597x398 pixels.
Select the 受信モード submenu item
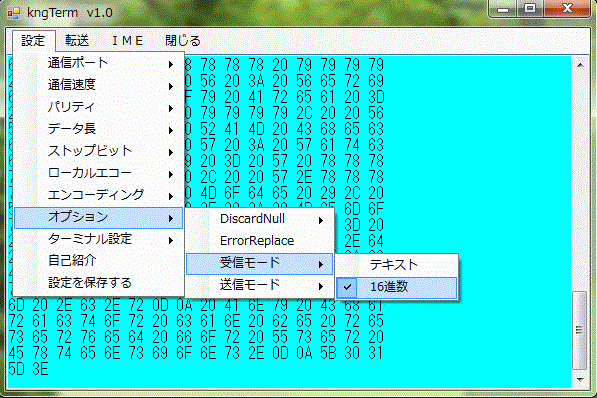point(259,264)
